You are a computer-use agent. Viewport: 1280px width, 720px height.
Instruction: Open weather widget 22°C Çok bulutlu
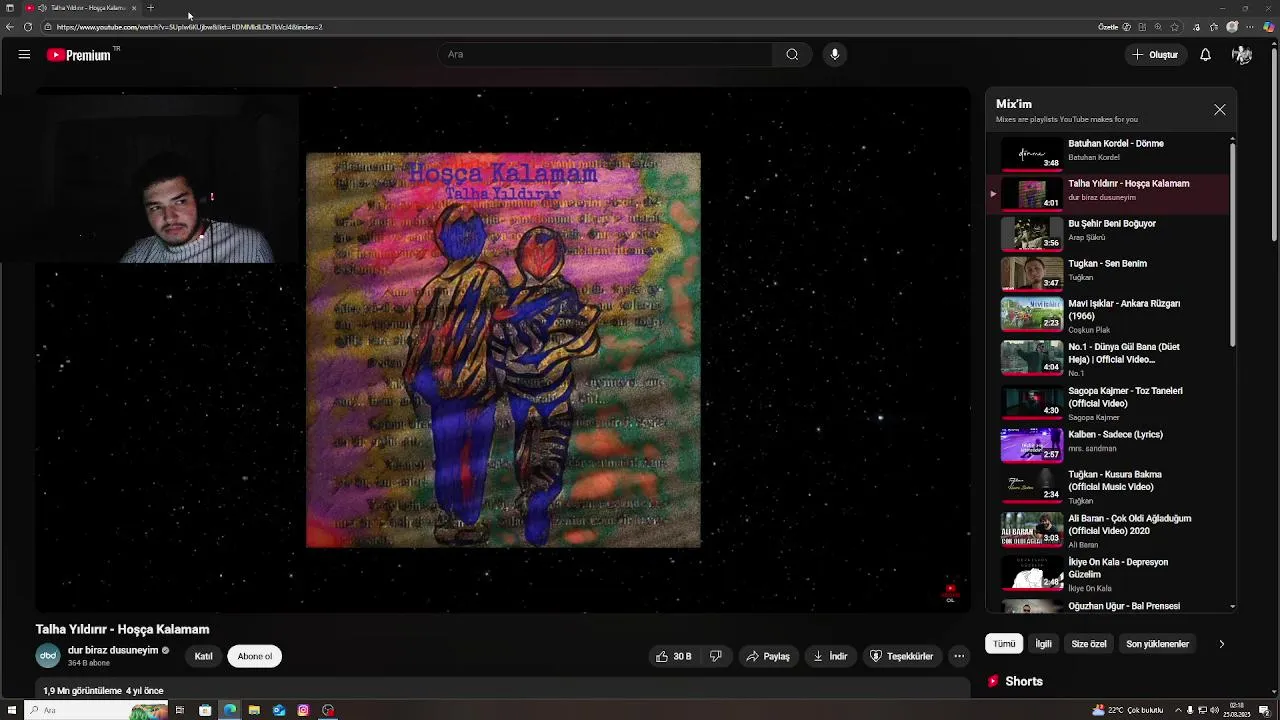pos(1128,710)
